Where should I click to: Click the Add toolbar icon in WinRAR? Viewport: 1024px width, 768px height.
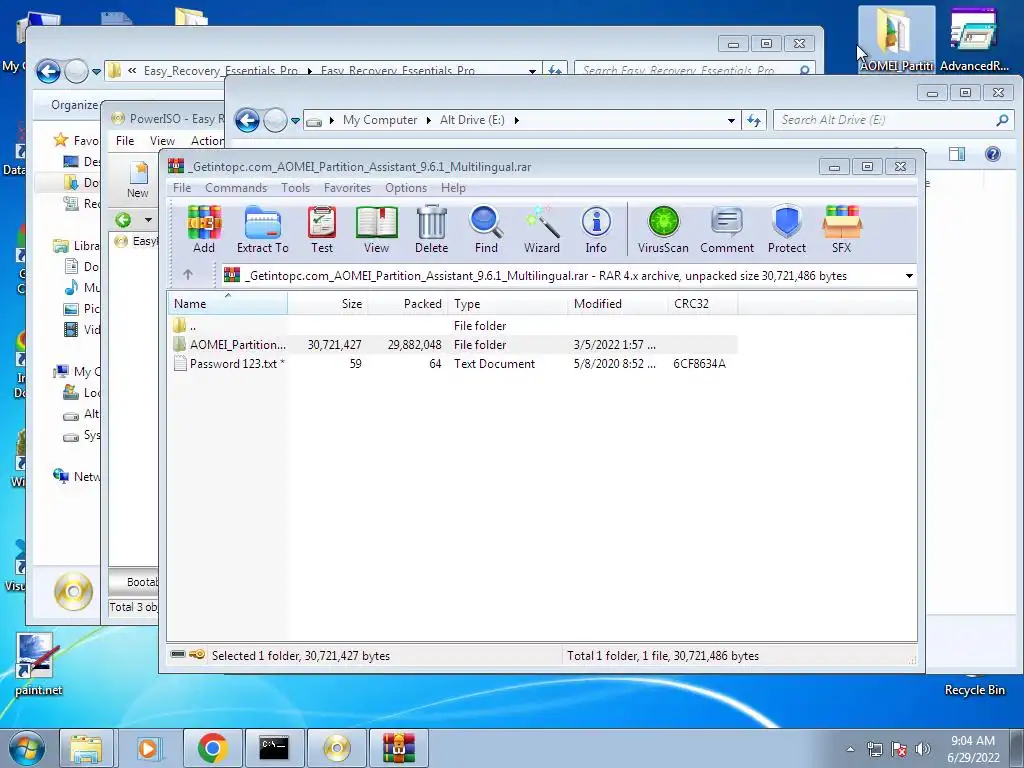204,229
